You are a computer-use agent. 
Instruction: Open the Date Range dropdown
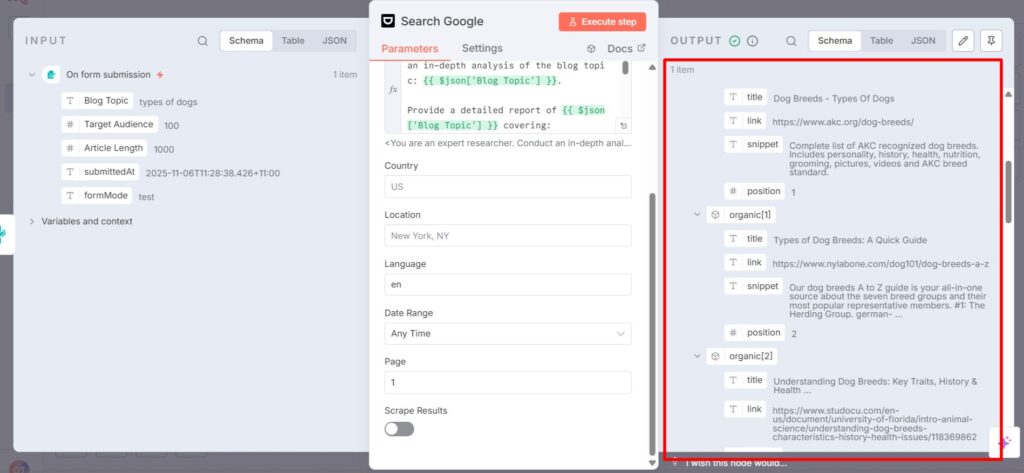[507, 333]
